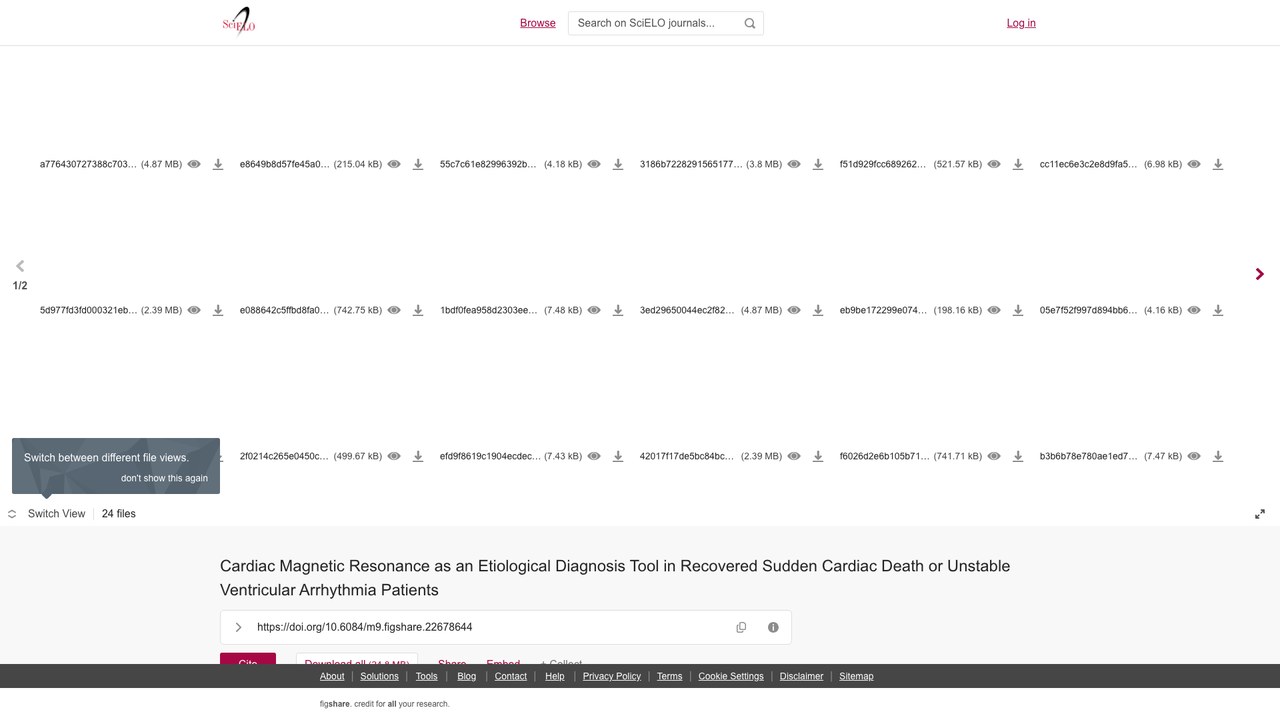Download file cc11ec6e3c2e8d9fa5 (6.98 kB)

[x=1218, y=164]
